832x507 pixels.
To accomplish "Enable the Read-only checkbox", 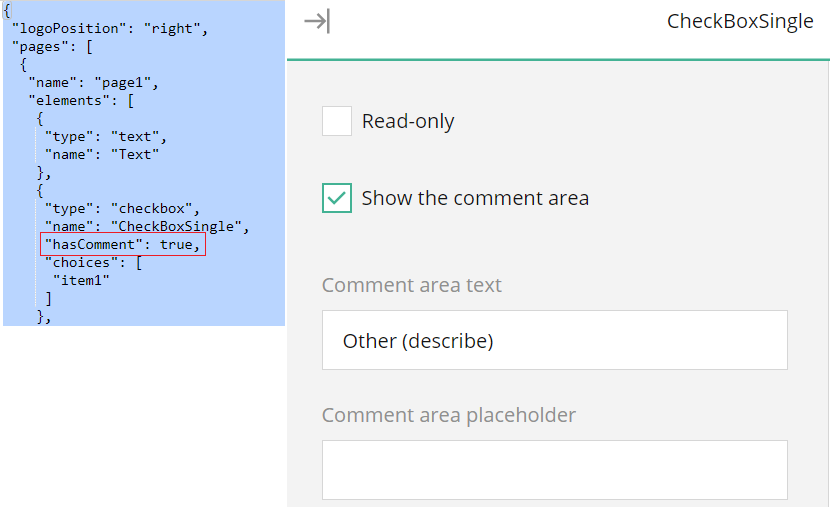I will (337, 121).
